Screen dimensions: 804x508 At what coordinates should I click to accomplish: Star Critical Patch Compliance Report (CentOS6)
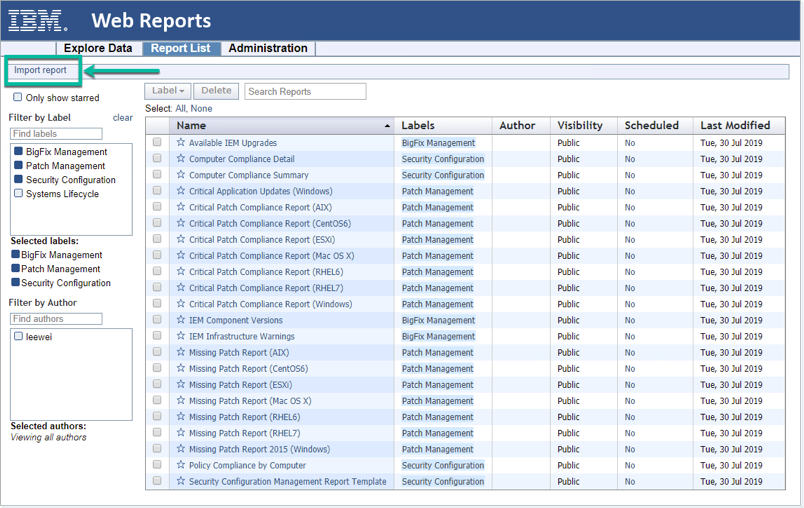pyautogui.click(x=180, y=223)
